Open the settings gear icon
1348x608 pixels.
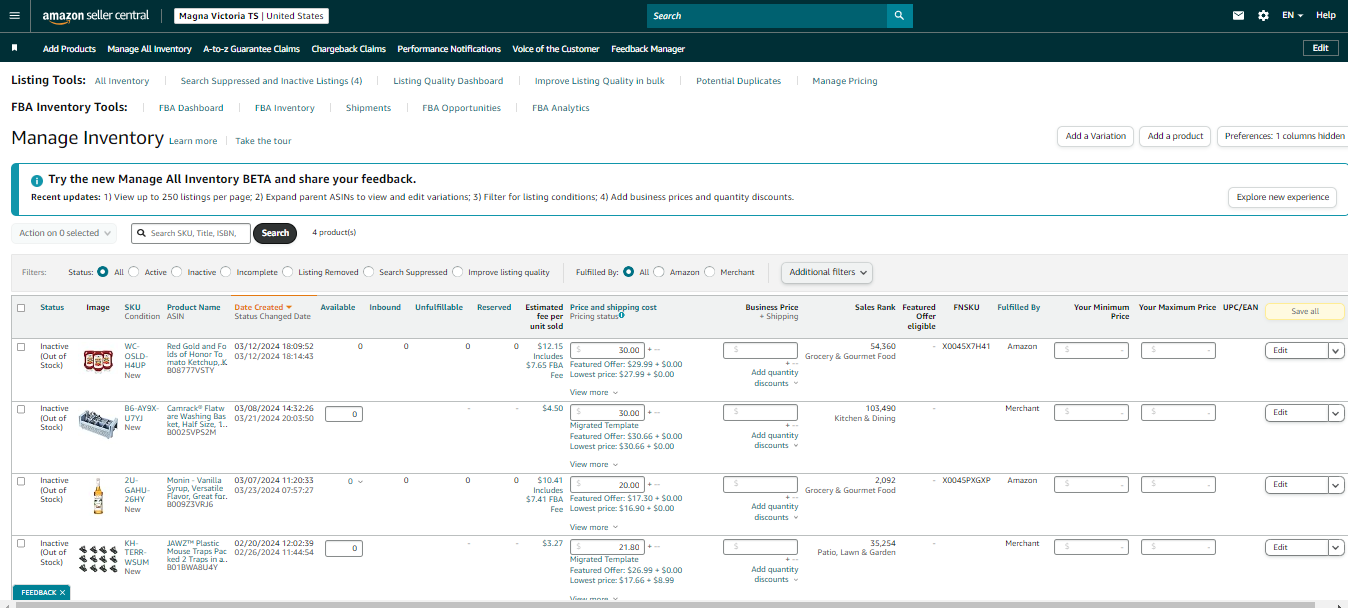tap(1263, 16)
